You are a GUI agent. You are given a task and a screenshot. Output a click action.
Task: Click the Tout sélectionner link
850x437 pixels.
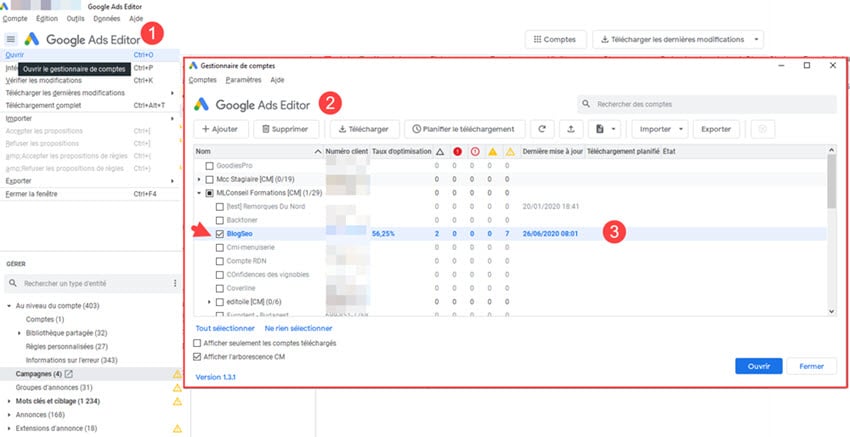pyautogui.click(x=225, y=328)
